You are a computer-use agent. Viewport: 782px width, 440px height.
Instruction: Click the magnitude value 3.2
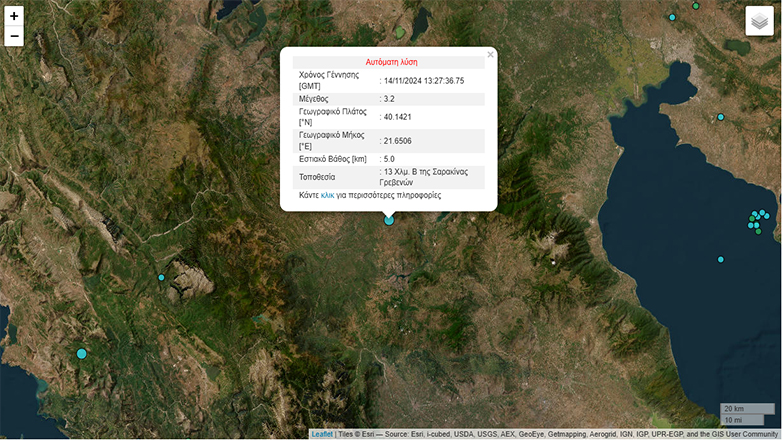(x=391, y=99)
